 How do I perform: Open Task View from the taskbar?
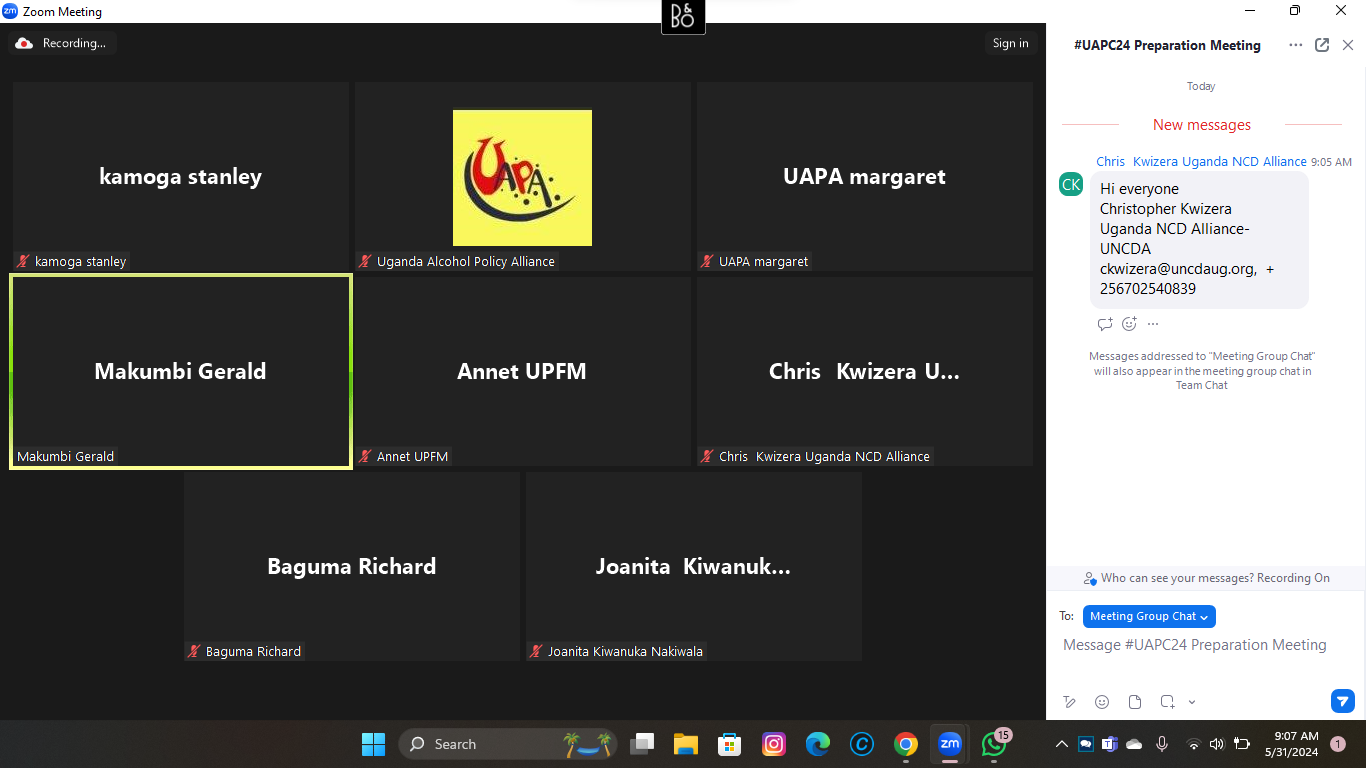[642, 744]
